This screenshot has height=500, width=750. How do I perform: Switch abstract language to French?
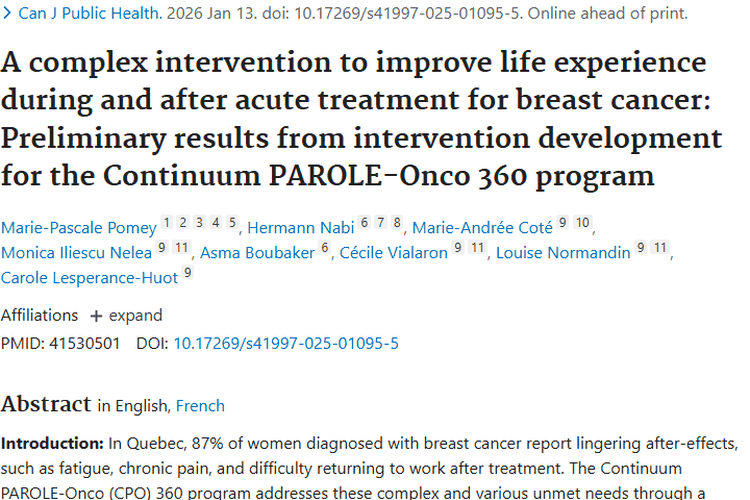coord(200,406)
